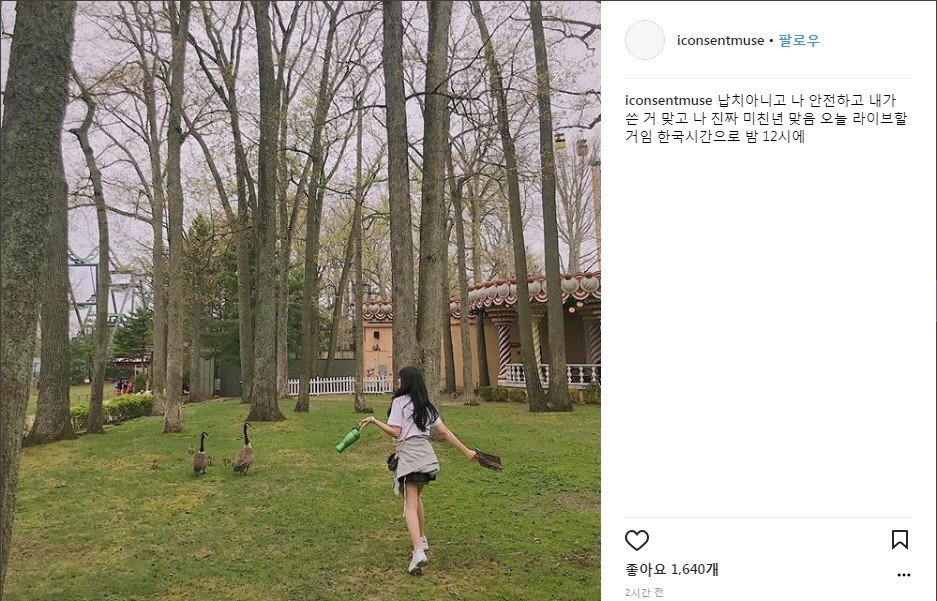Click the green watering can in her hand
Image resolution: width=937 pixels, height=601 pixels.
[x=348, y=440]
